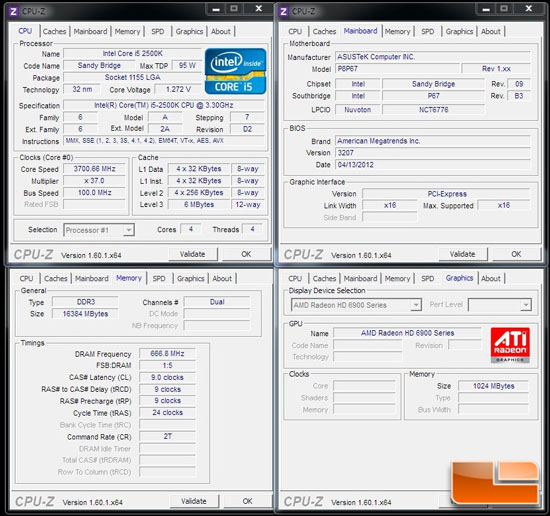Click the Socket 1155 LGA package field
This screenshot has width=550, height=516.
(132, 78)
